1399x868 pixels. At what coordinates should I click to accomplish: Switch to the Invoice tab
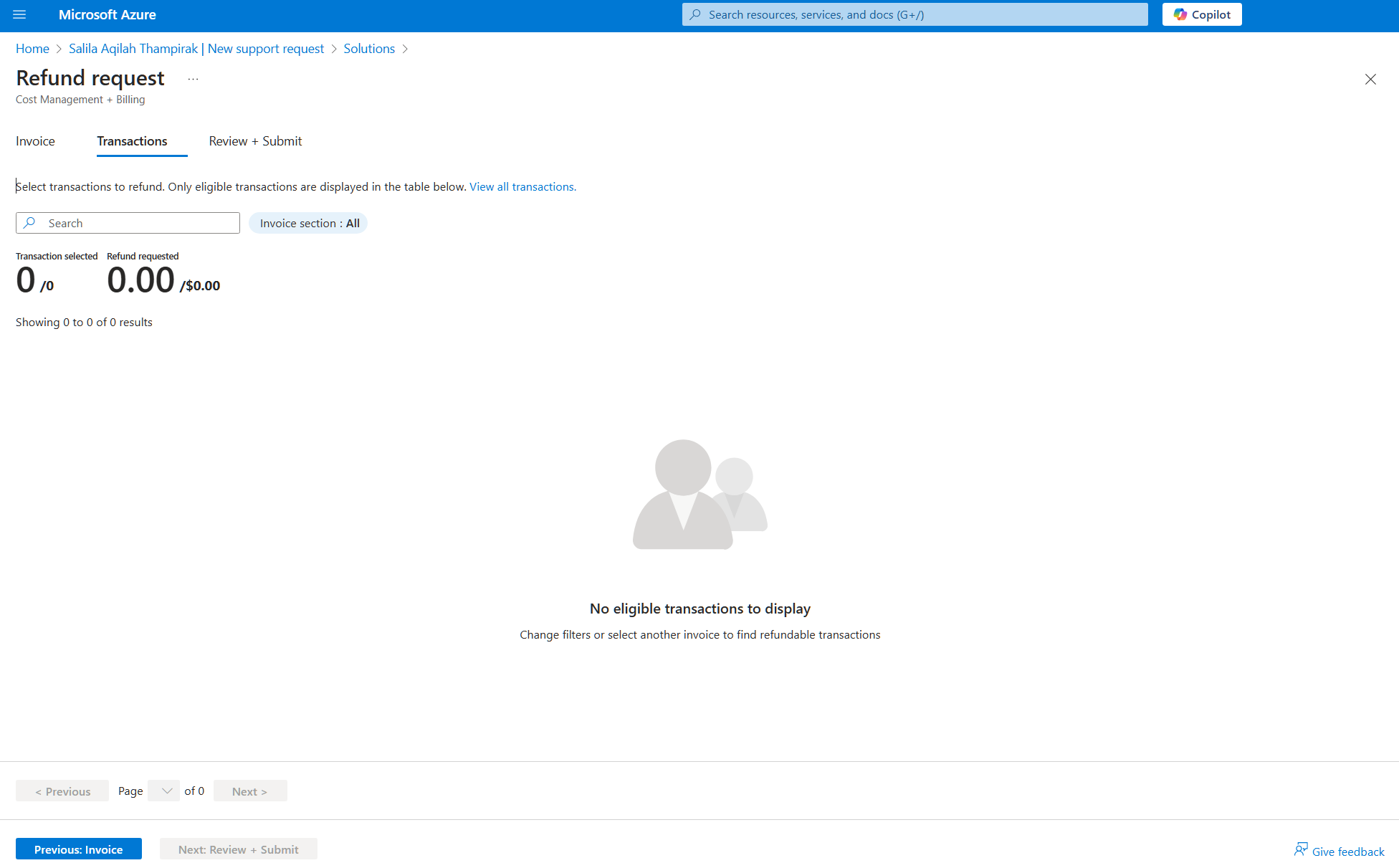tap(35, 141)
